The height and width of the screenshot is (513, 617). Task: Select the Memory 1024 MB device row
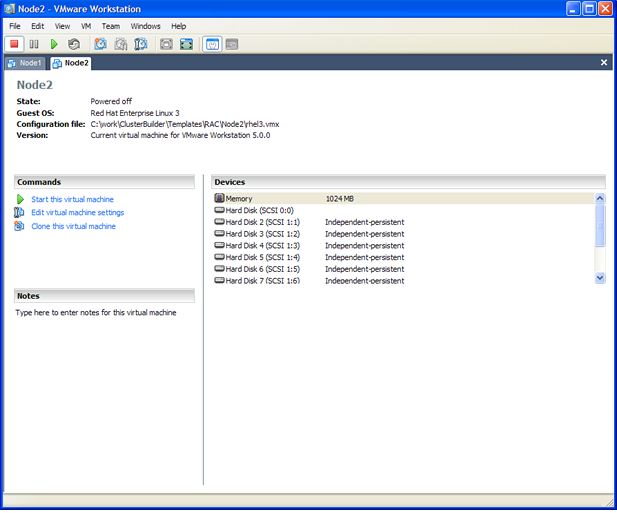[x=404, y=198]
